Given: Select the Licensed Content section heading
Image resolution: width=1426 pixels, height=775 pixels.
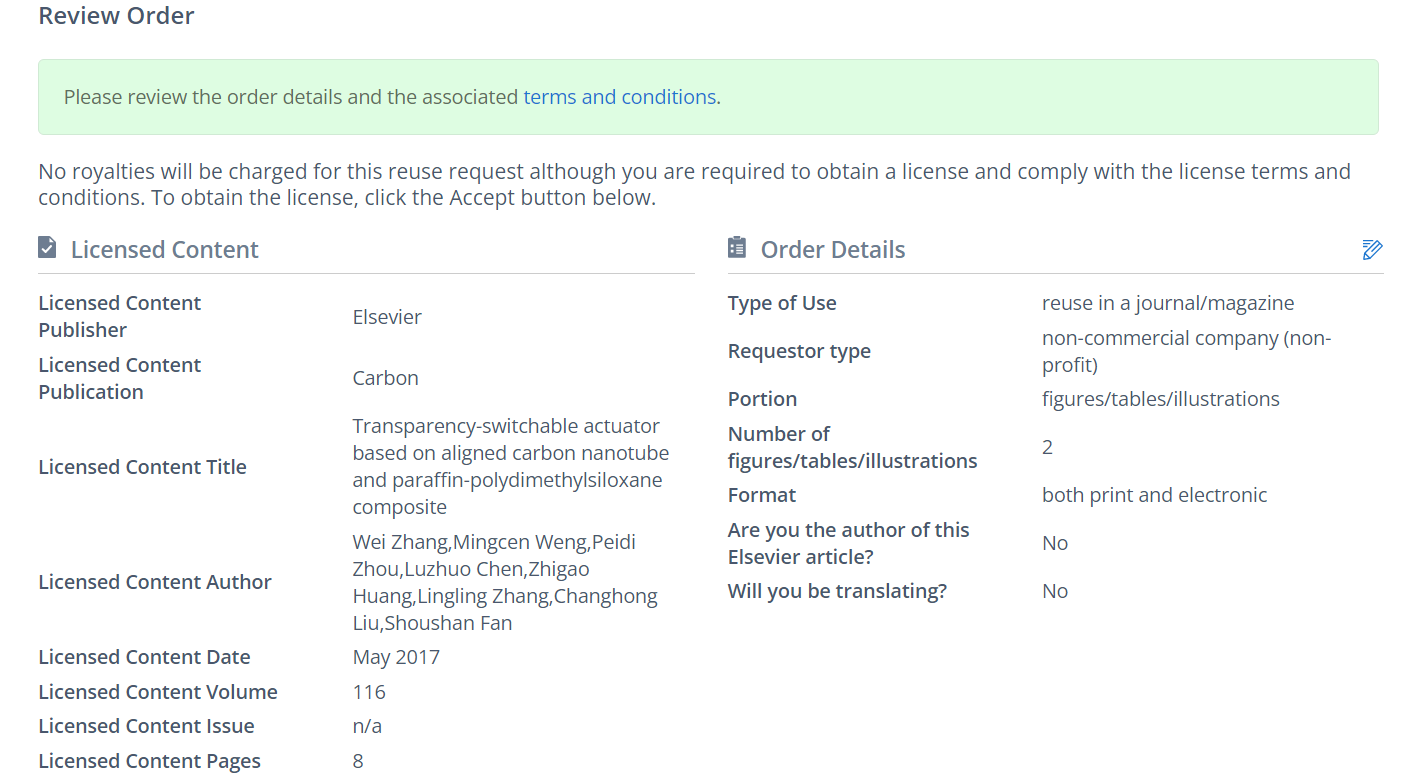Looking at the screenshot, I should point(164,250).
